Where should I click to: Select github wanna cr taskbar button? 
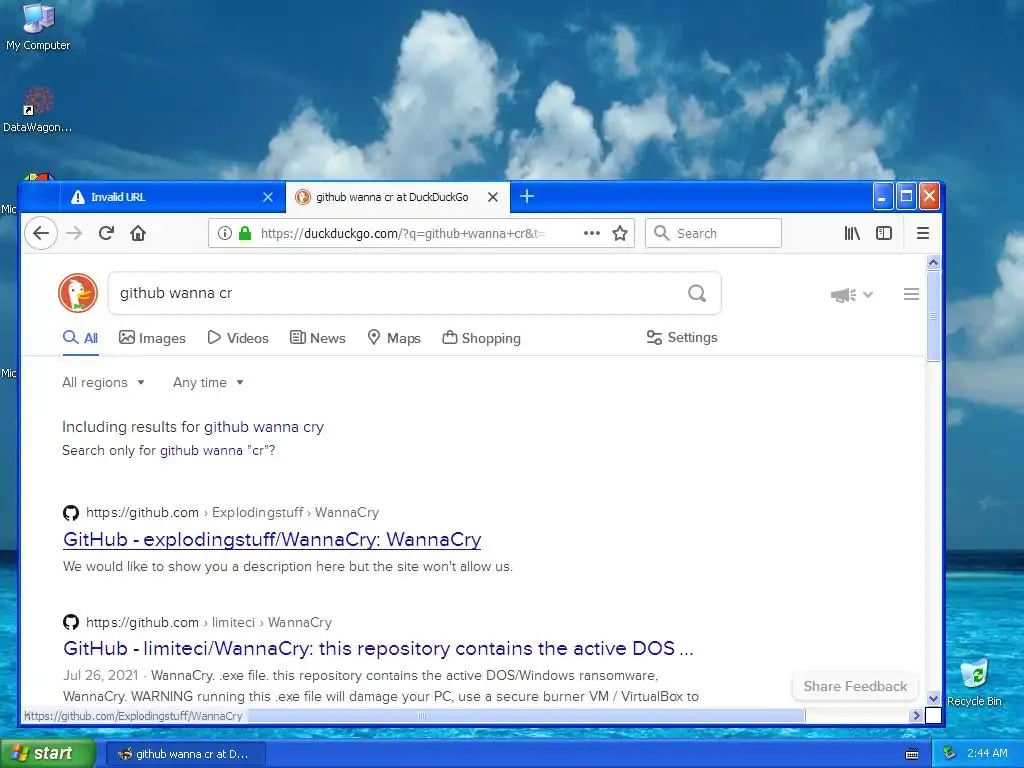185,754
